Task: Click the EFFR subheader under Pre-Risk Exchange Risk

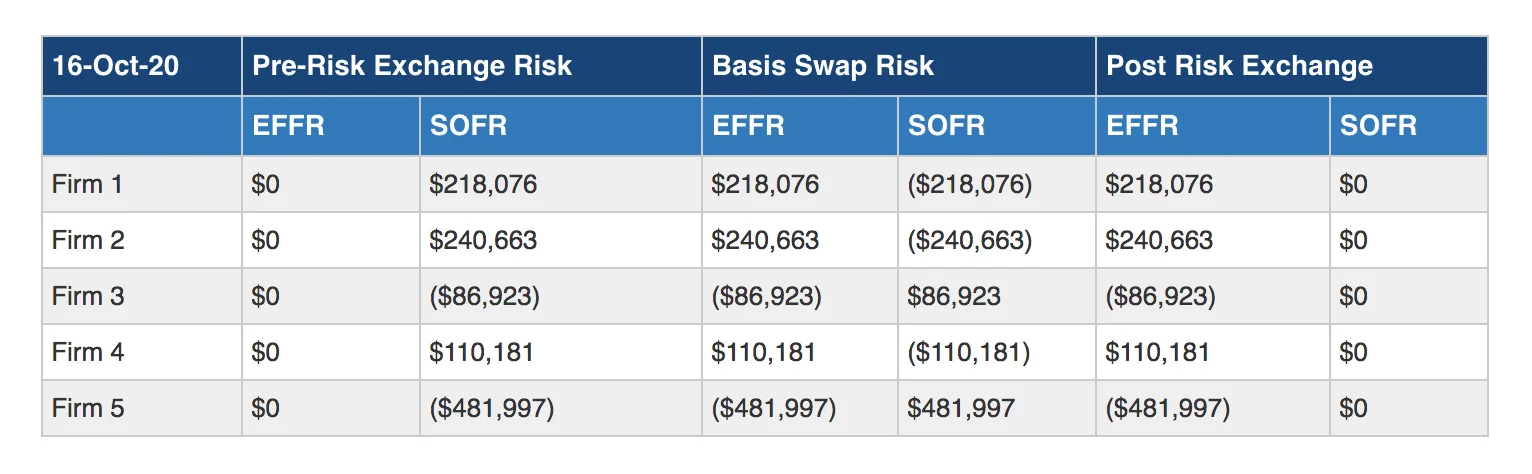Action: pos(288,126)
